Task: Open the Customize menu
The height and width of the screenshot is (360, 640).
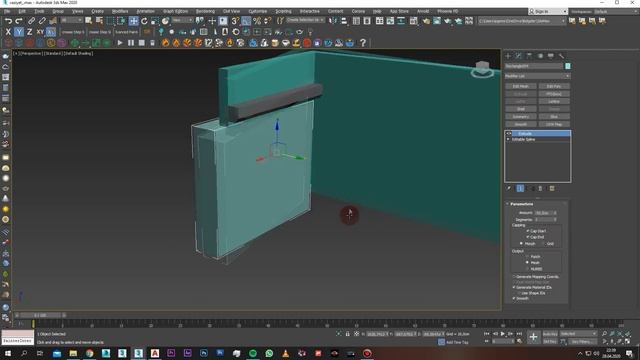Action: coord(258,11)
